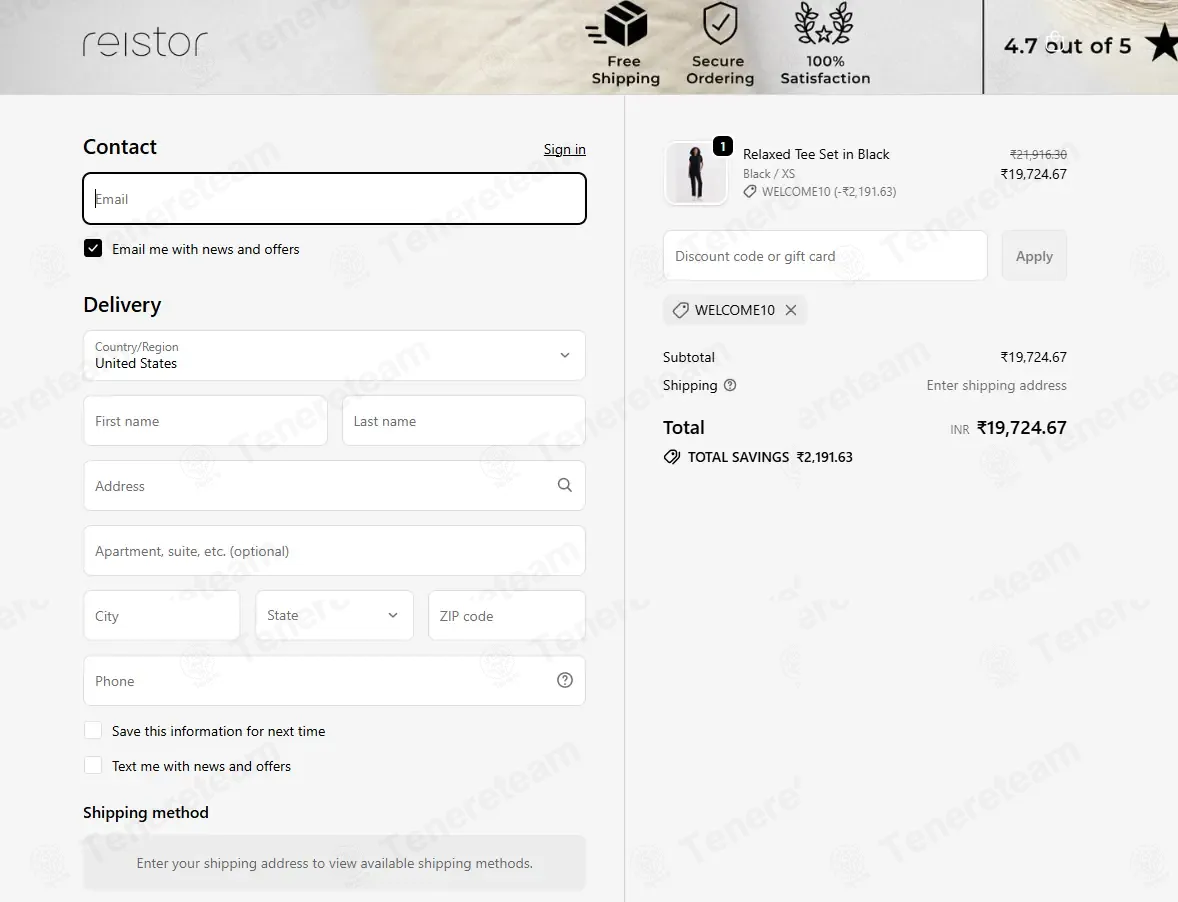Open the State dropdown
Viewport: 1178px width, 902px height.
tap(334, 615)
